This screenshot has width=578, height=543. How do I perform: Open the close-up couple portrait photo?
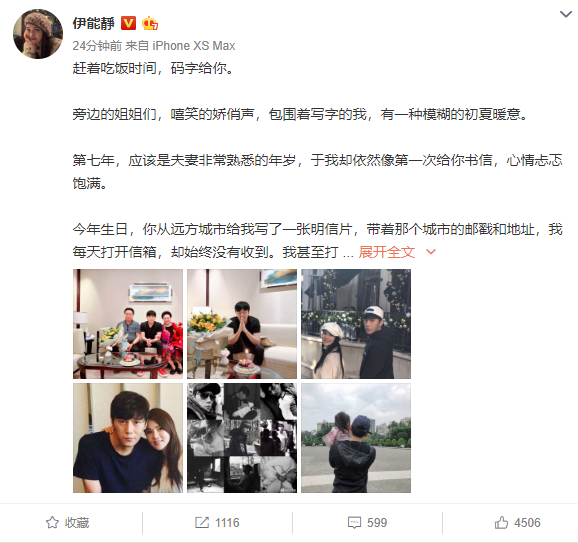click(128, 438)
